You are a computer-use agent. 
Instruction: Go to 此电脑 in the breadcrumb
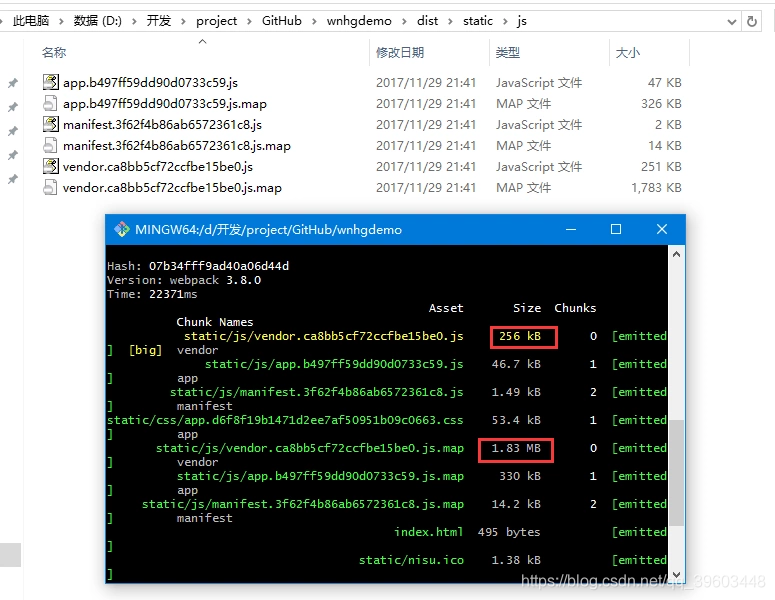click(31, 21)
